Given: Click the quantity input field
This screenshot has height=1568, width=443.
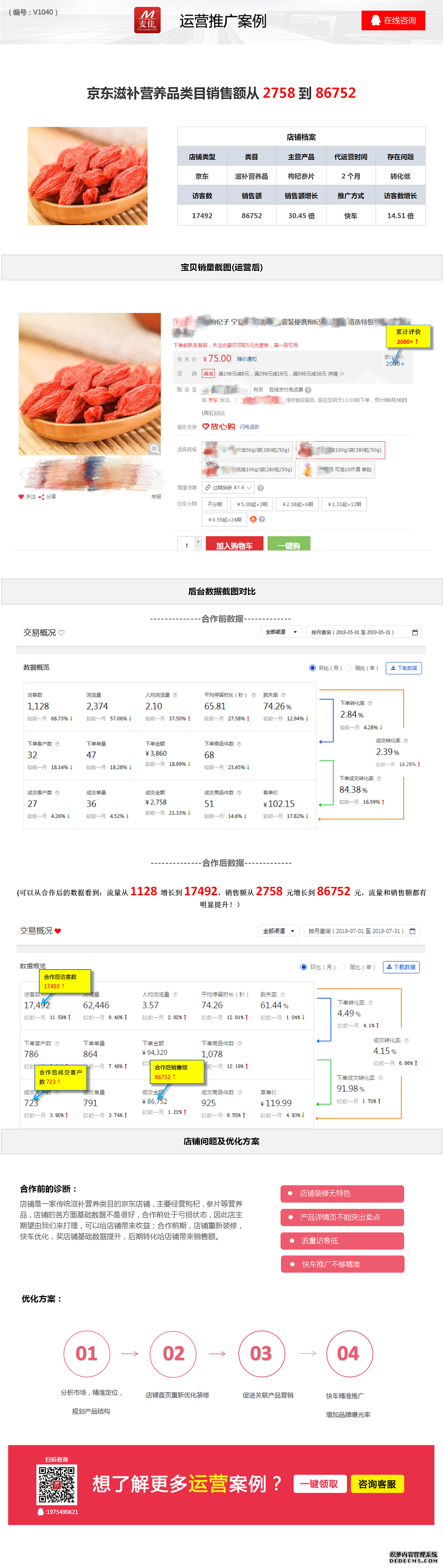Looking at the screenshot, I should (x=186, y=544).
